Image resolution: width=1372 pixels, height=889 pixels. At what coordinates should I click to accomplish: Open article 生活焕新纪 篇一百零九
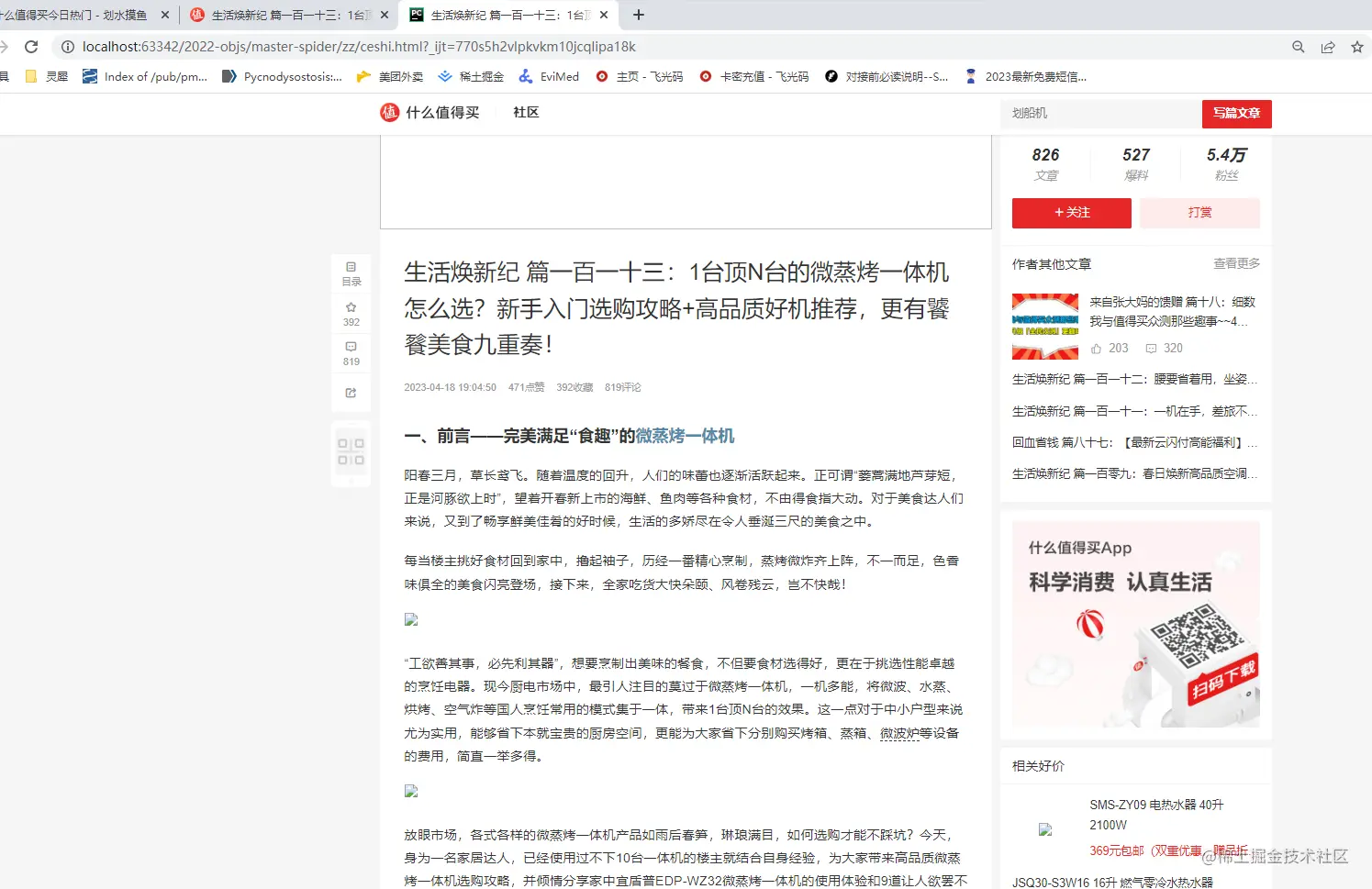tap(1134, 473)
